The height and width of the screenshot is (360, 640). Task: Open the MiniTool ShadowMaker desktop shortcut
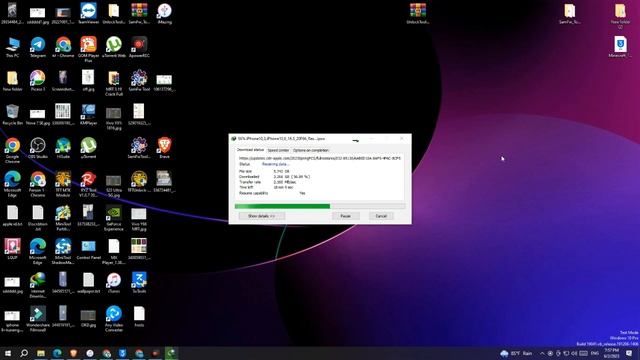pyautogui.click(x=63, y=251)
